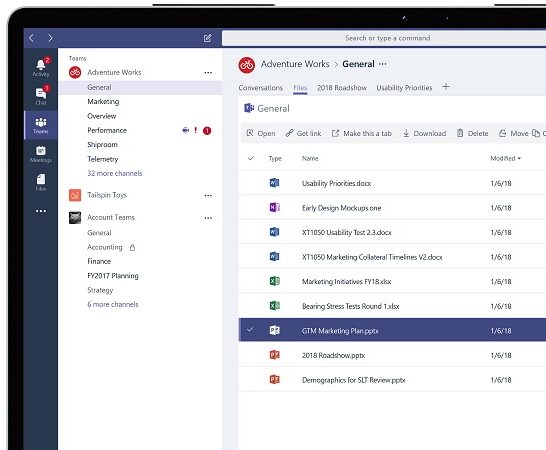Viewport: 546px width, 450px height.
Task: Open Tailspin Toys team more options
Action: point(208,195)
